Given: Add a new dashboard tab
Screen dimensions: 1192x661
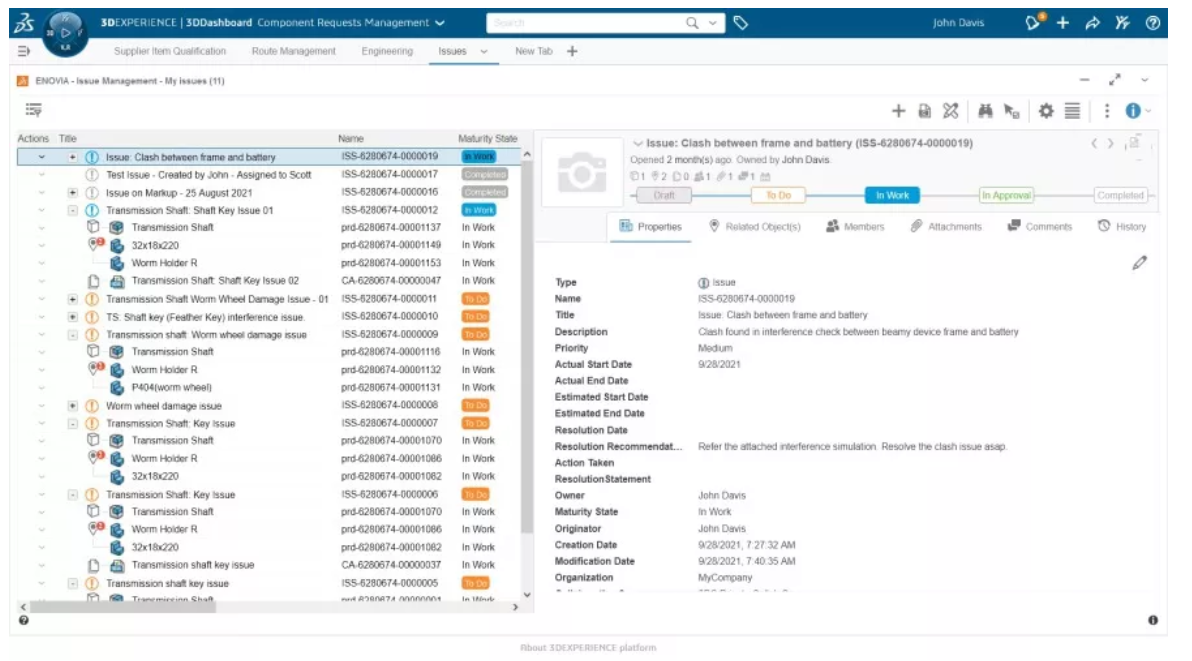Looking at the screenshot, I should click(x=572, y=51).
